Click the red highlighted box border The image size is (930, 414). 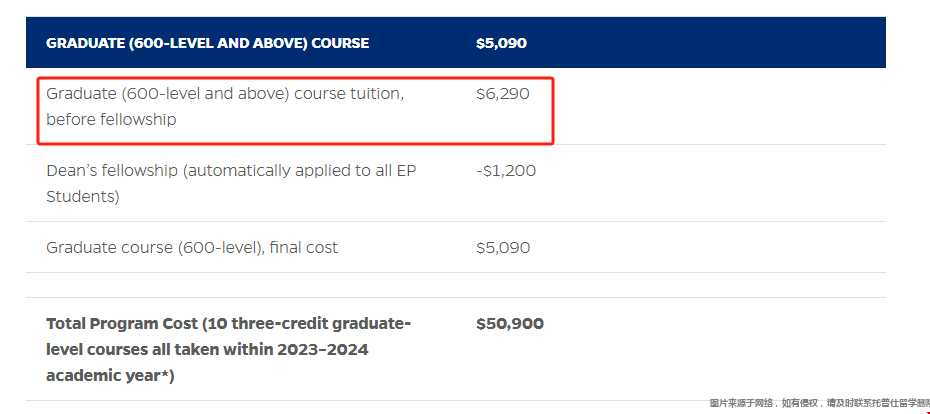[x=295, y=78]
